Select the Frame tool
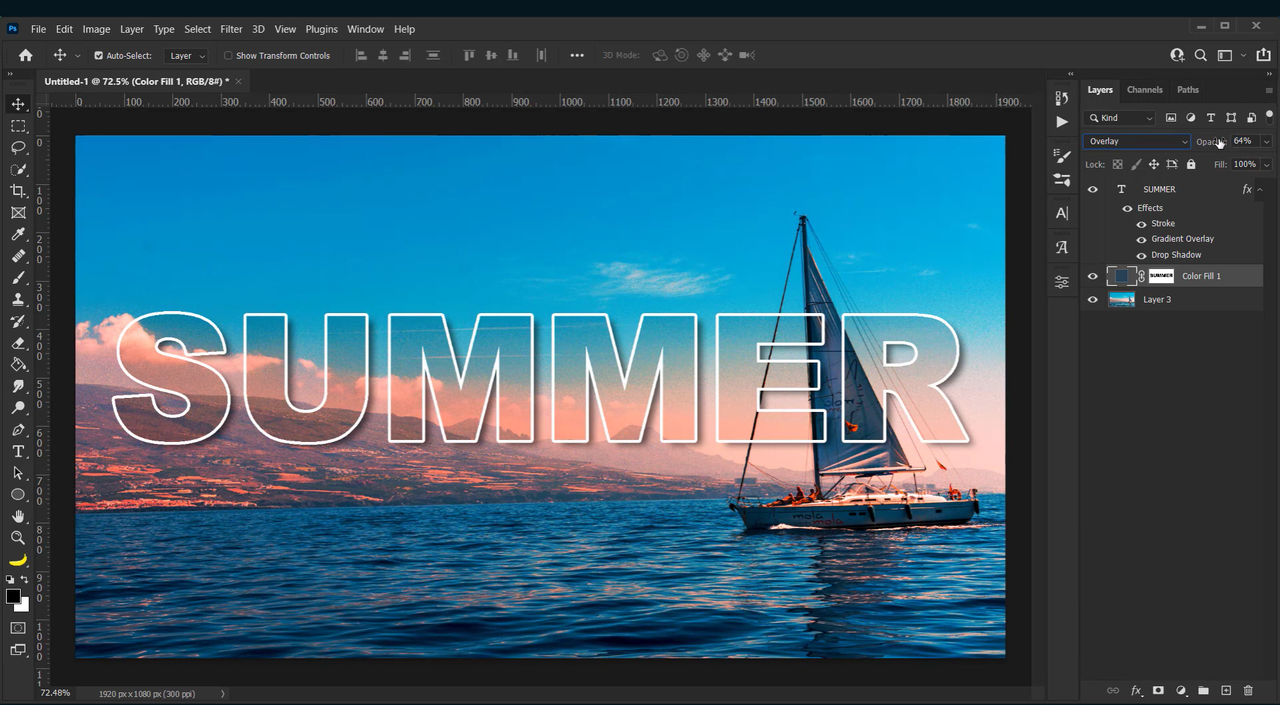 (18, 213)
